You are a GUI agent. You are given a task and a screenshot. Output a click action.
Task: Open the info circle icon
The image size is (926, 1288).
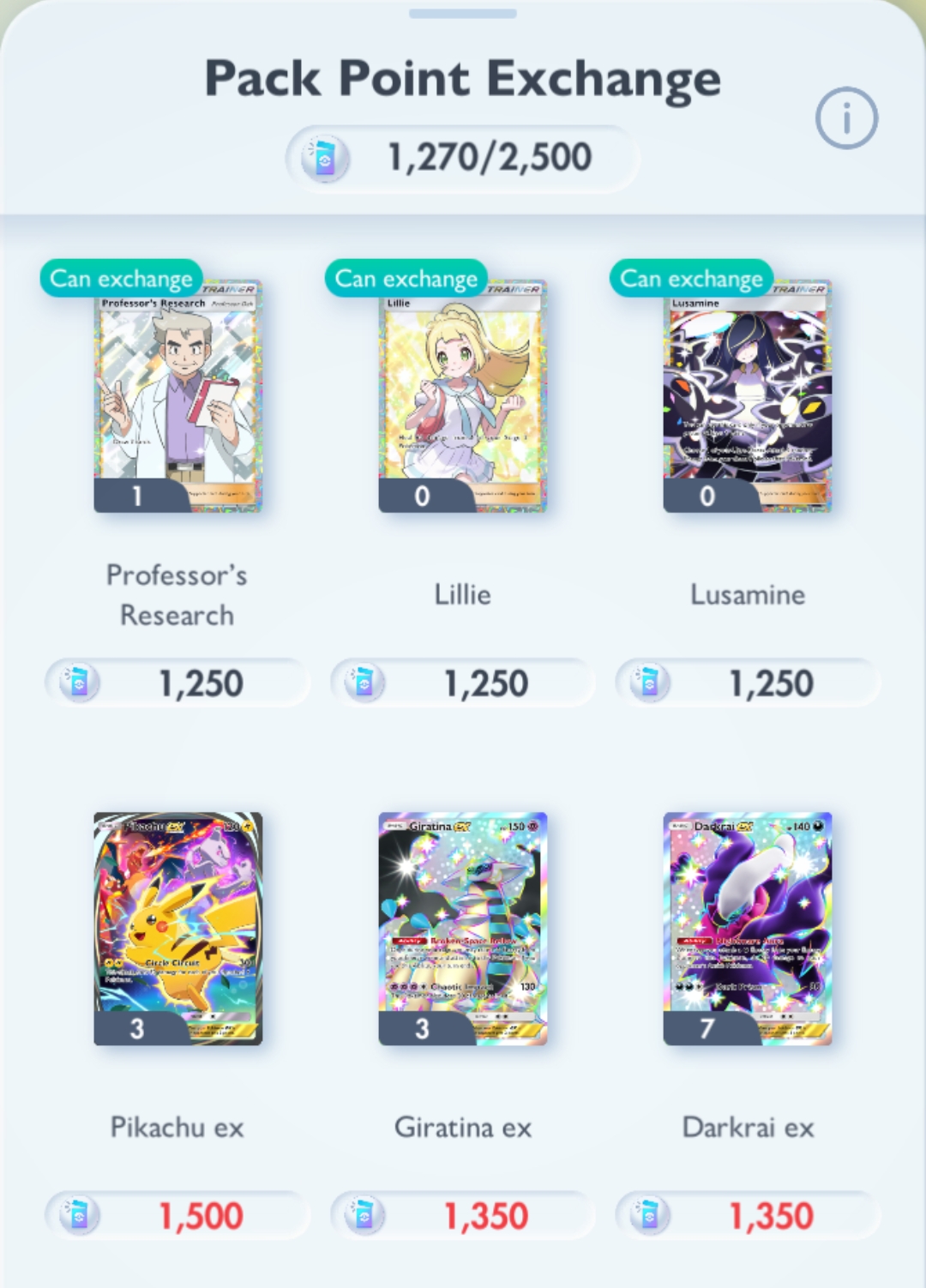click(x=846, y=118)
